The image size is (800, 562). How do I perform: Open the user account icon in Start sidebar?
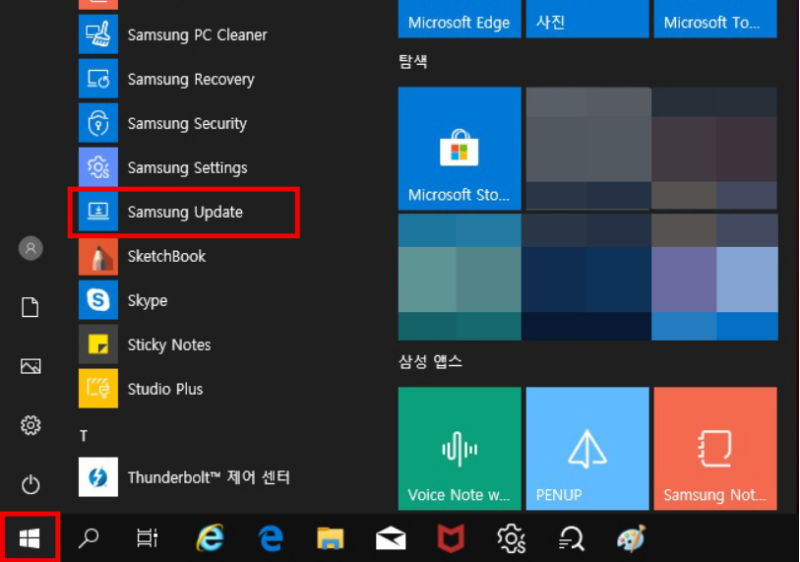point(31,248)
